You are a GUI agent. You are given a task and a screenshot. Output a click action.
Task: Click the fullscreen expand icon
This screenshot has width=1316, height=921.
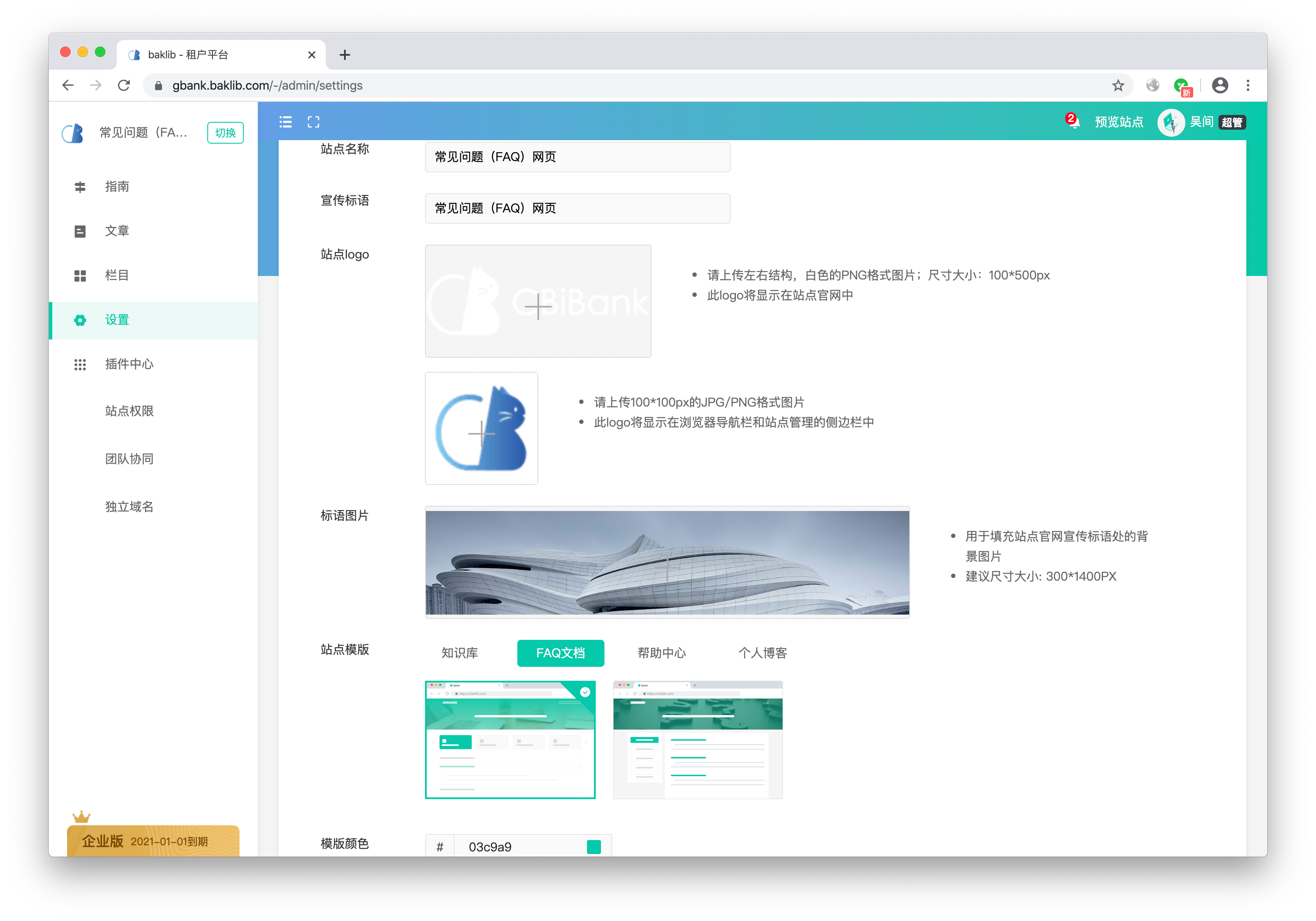click(x=314, y=121)
